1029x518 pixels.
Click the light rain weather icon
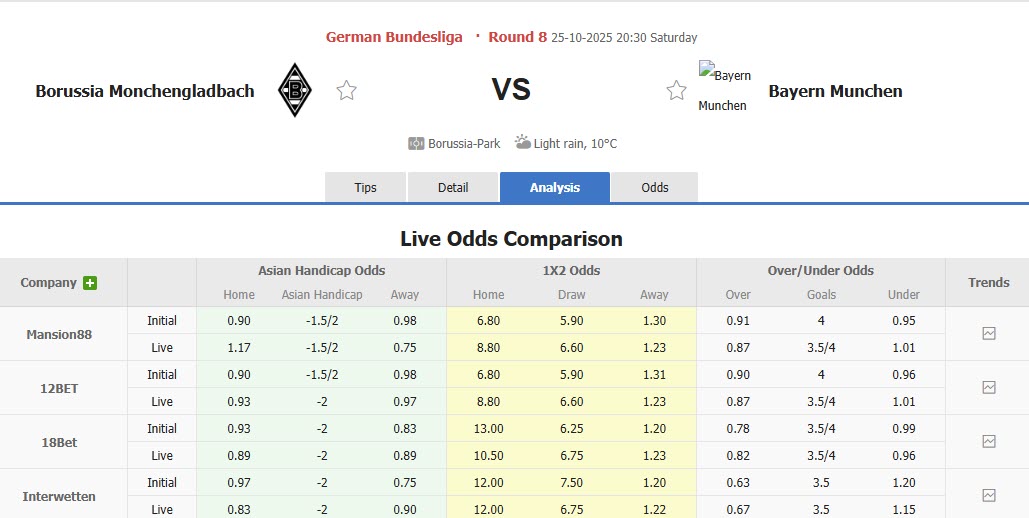[x=523, y=142]
